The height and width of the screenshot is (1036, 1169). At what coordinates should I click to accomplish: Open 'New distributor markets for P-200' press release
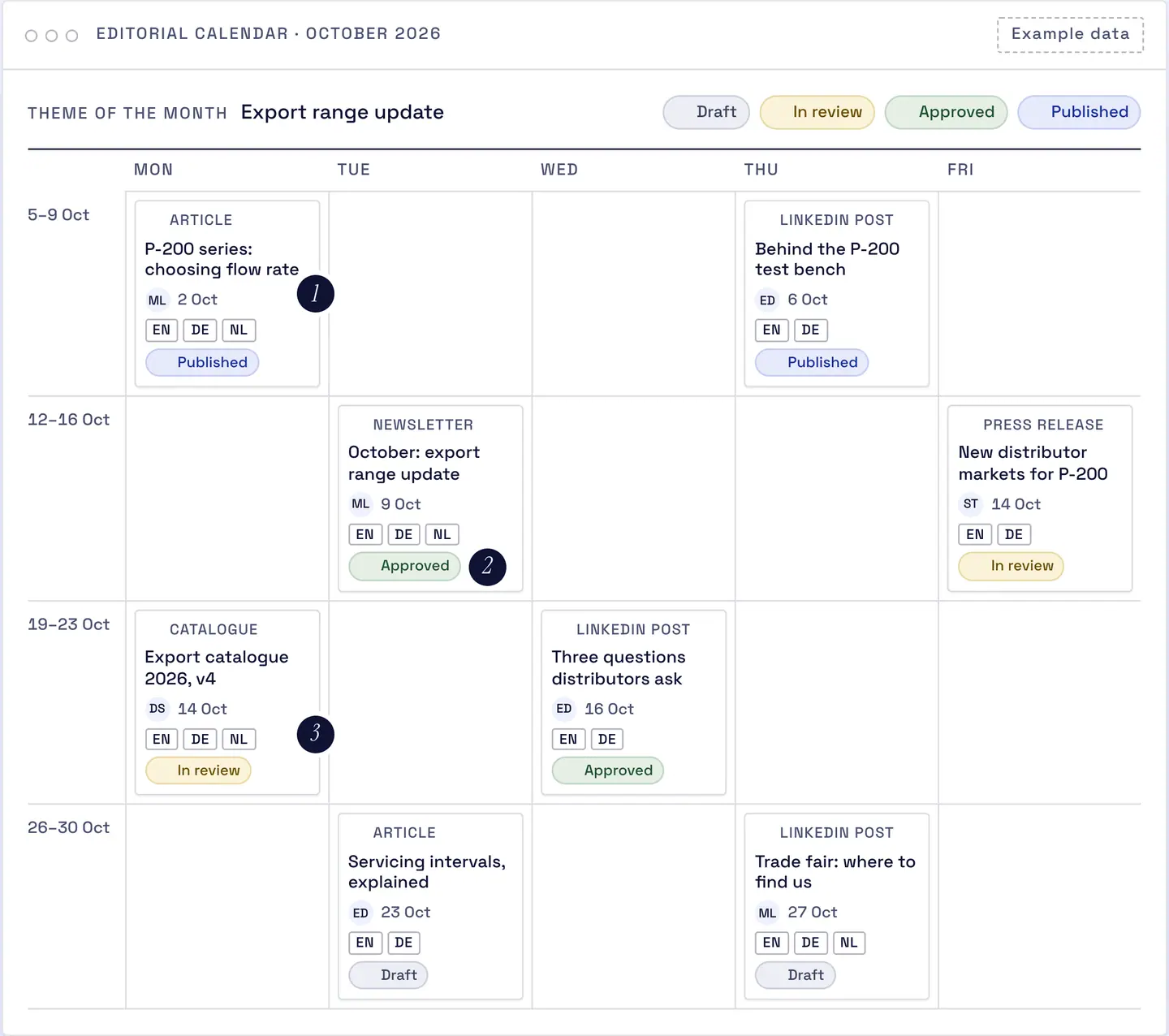coord(1033,463)
